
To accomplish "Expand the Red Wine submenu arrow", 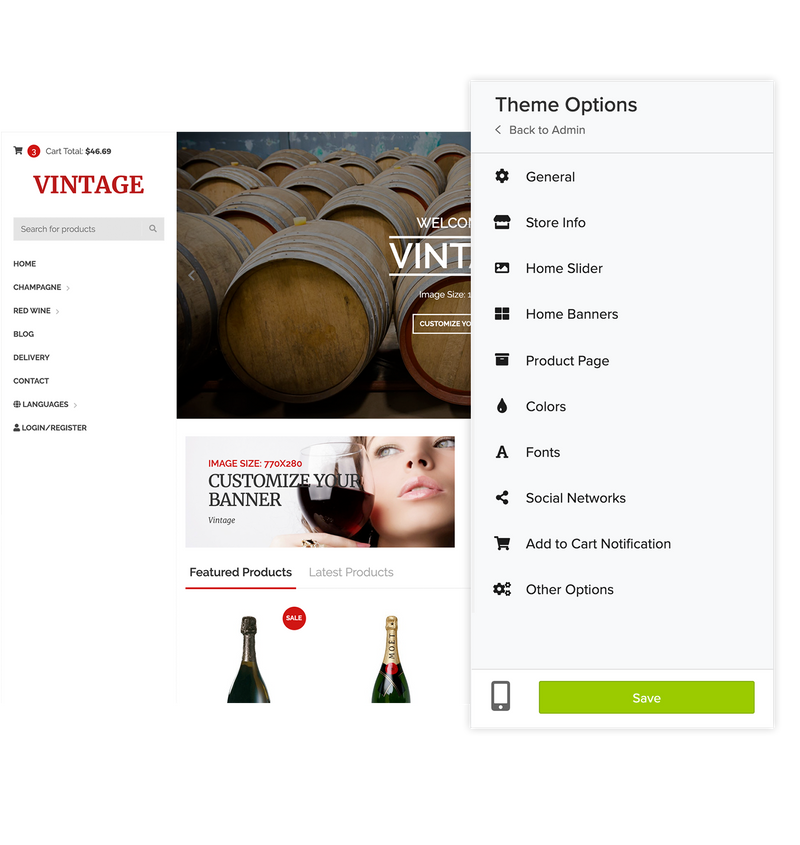I will click(x=57, y=311).
